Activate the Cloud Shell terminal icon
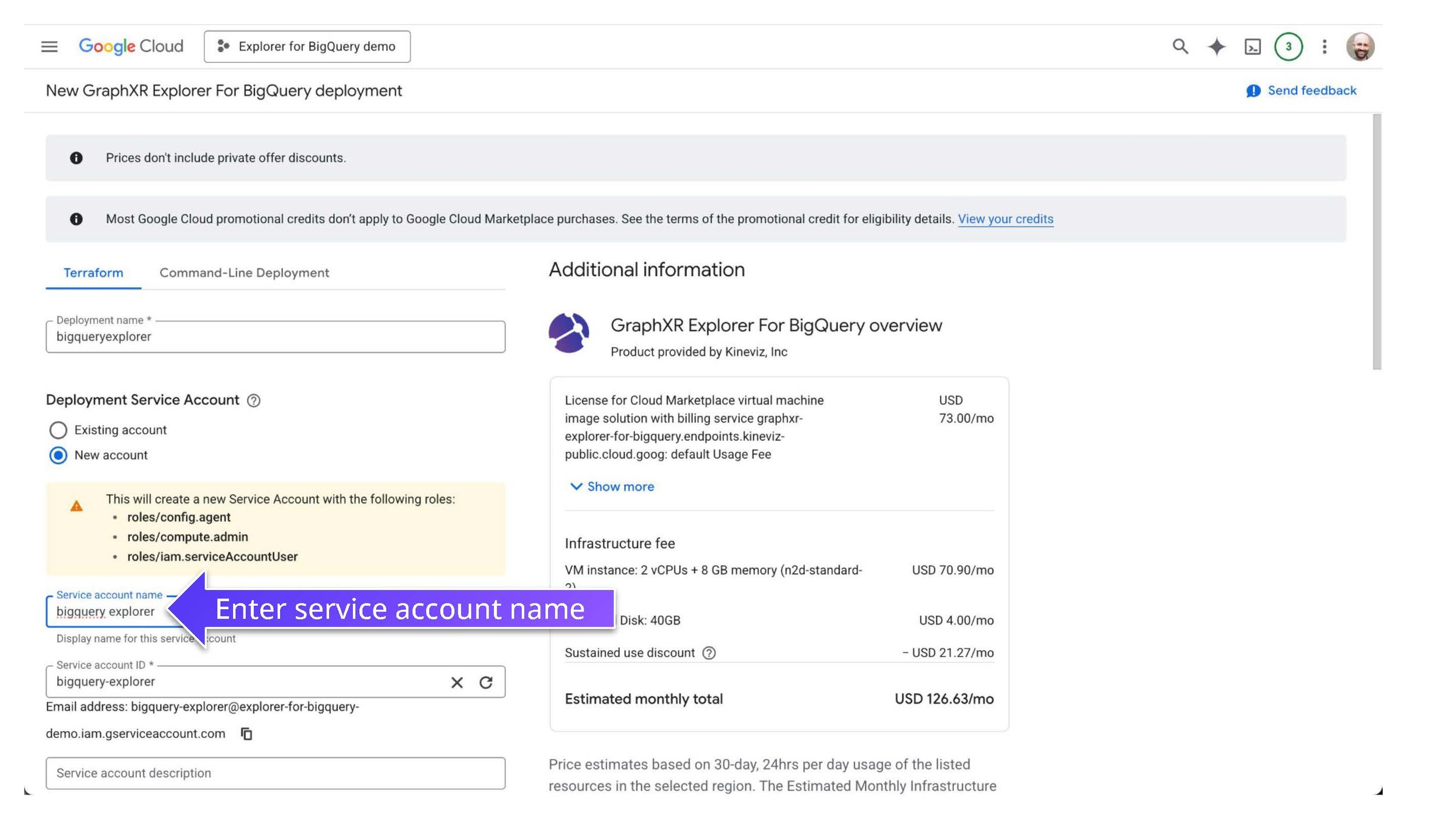The width and height of the screenshot is (1456, 819). coord(1252,47)
